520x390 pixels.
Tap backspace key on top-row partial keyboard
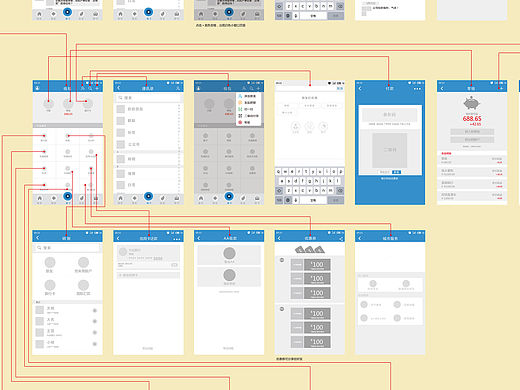[340, 6]
